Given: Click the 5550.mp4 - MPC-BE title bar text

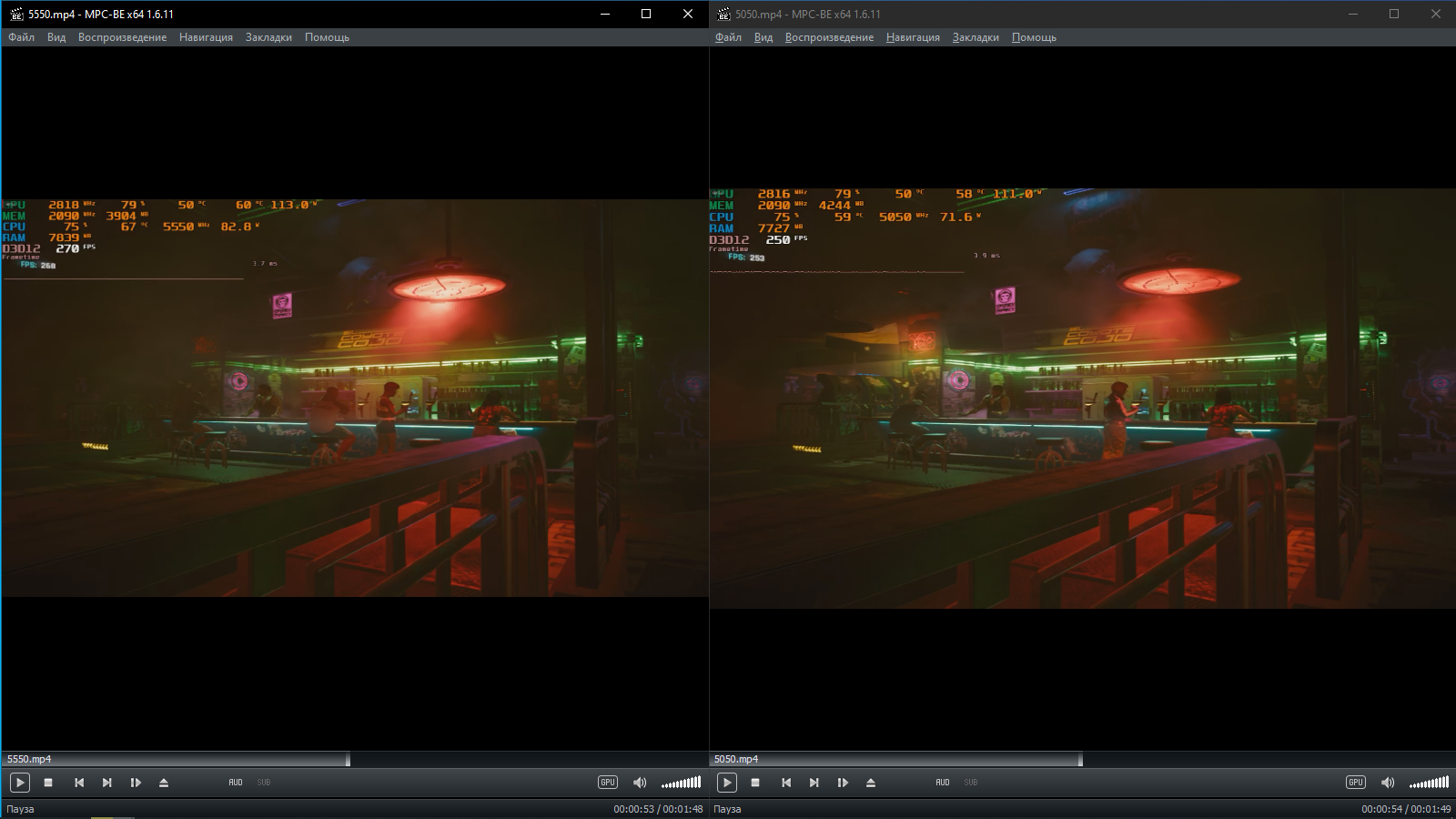Looking at the screenshot, I should pyautogui.click(x=101, y=15).
